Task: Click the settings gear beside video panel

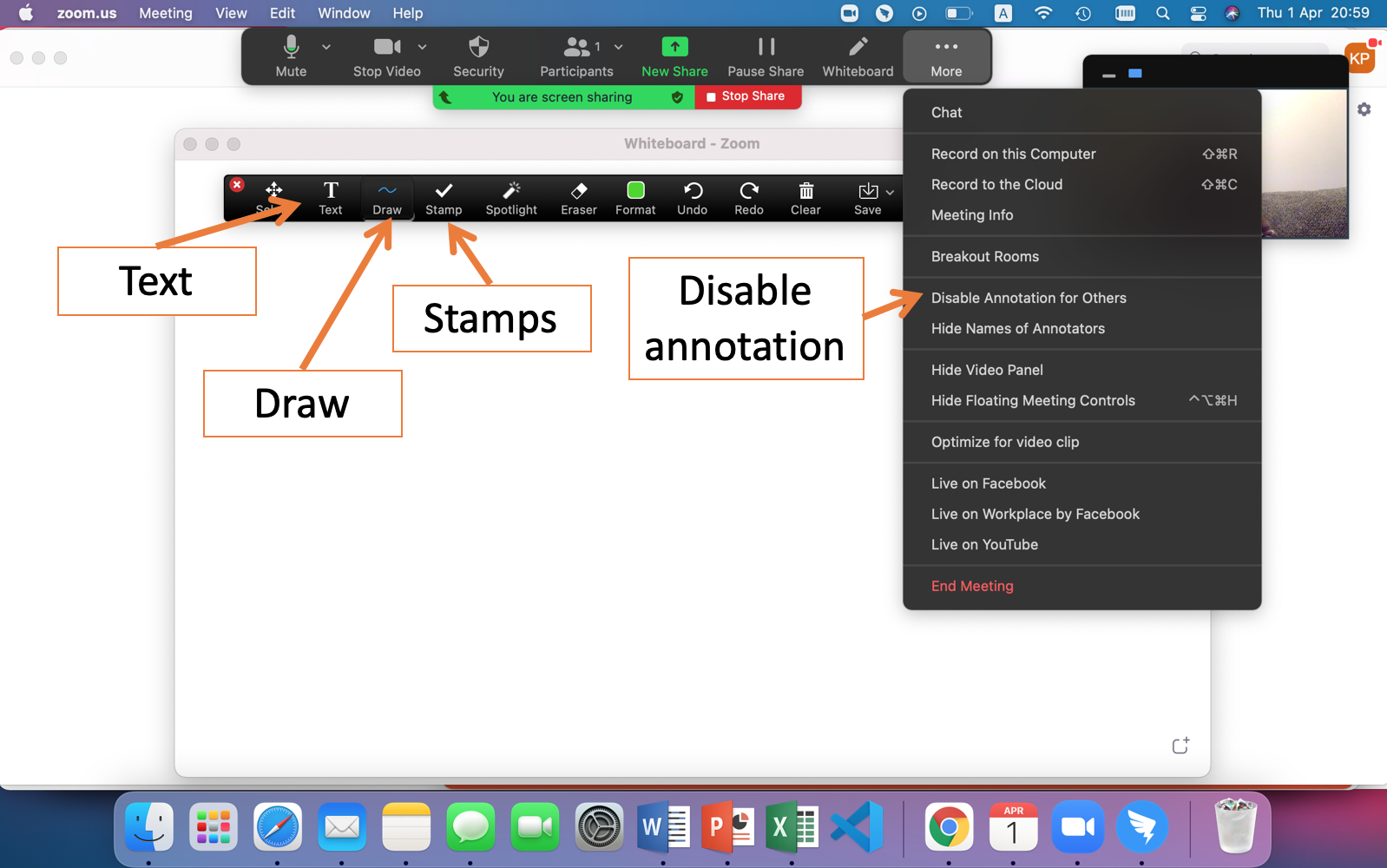Action: click(x=1364, y=109)
